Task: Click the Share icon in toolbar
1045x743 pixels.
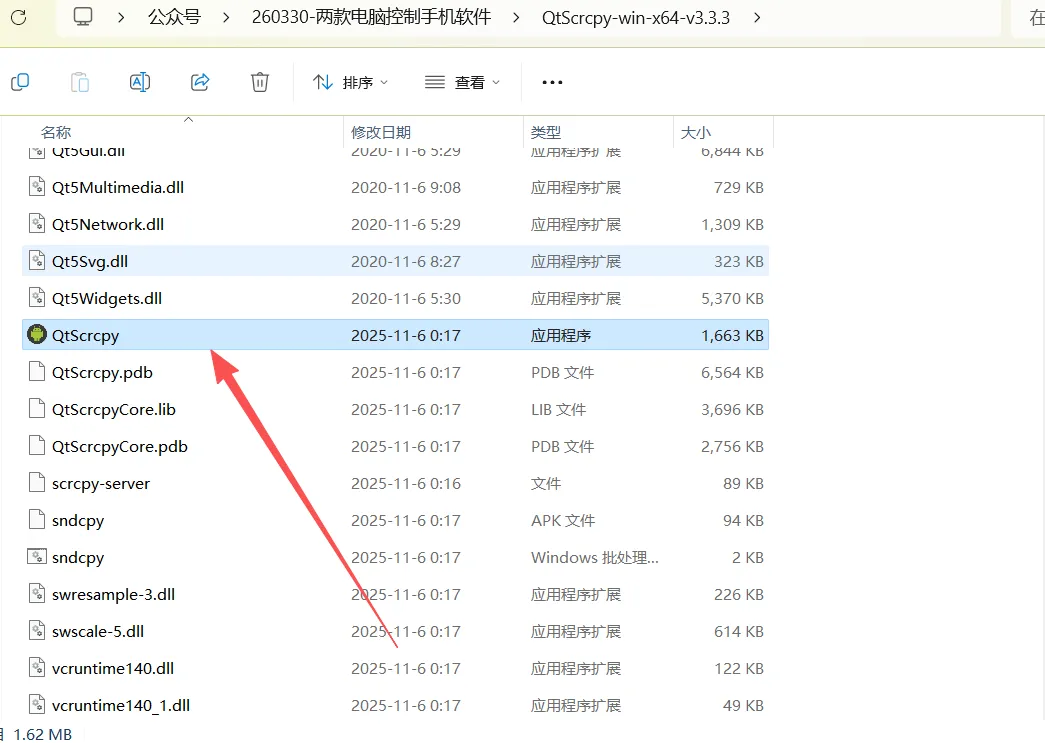Action: 200,82
